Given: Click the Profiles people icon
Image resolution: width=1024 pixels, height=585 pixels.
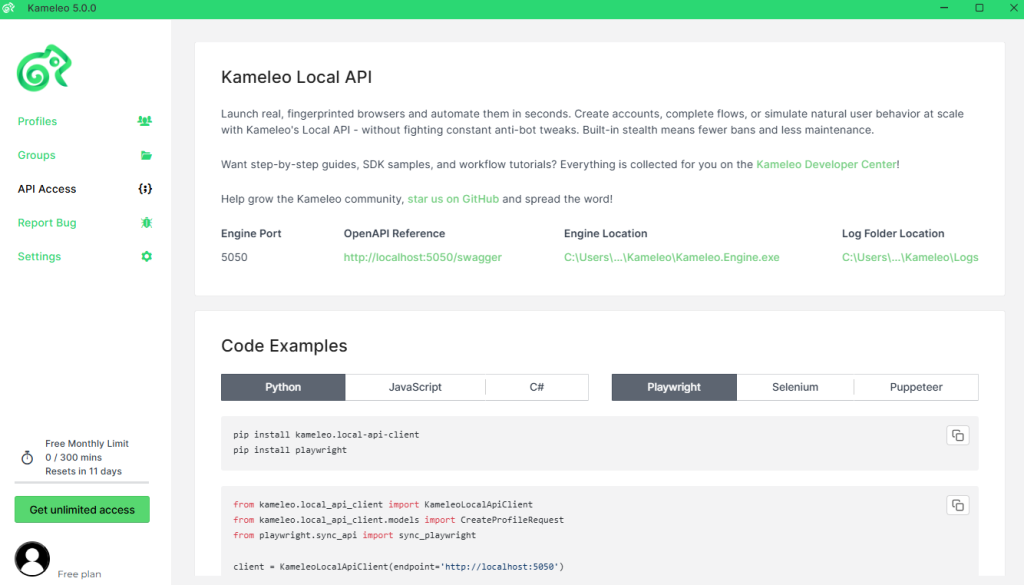Looking at the screenshot, I should (x=145, y=121).
